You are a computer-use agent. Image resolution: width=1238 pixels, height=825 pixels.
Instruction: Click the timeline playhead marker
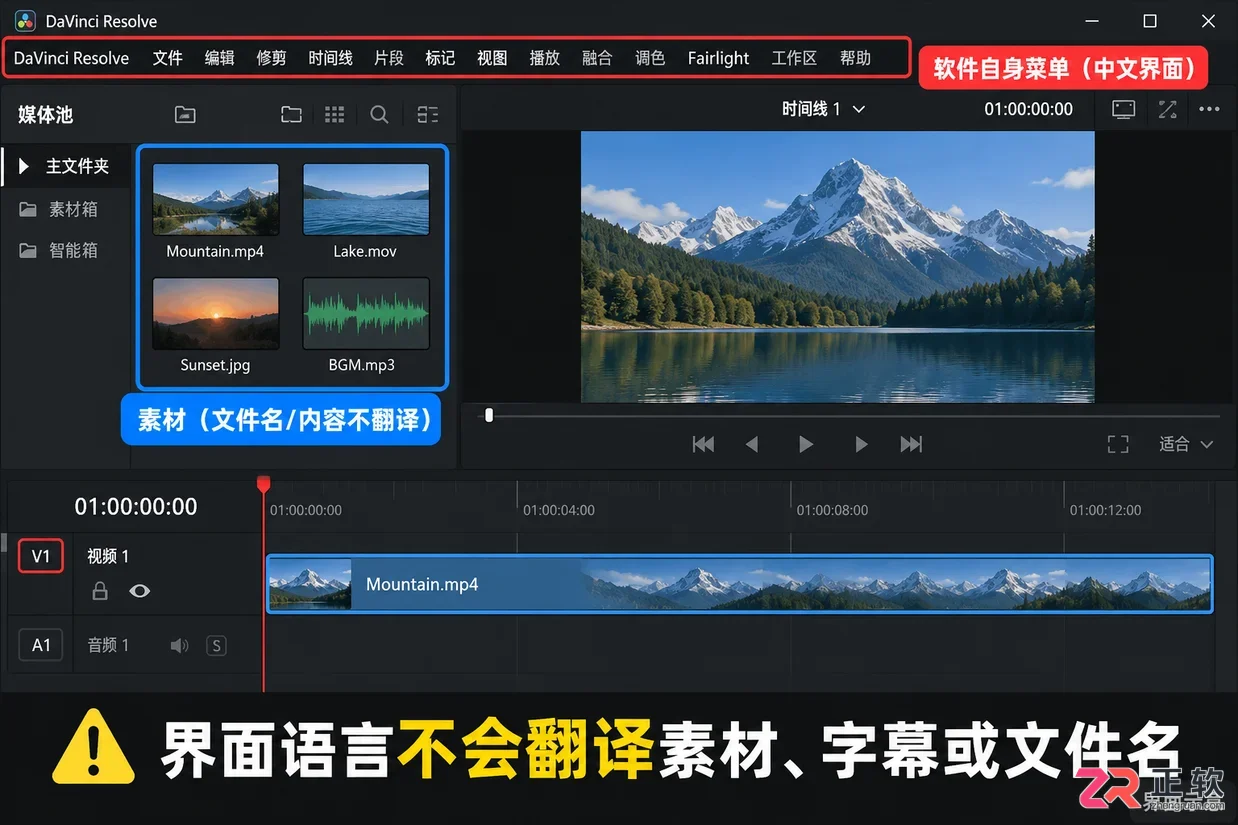coord(264,484)
